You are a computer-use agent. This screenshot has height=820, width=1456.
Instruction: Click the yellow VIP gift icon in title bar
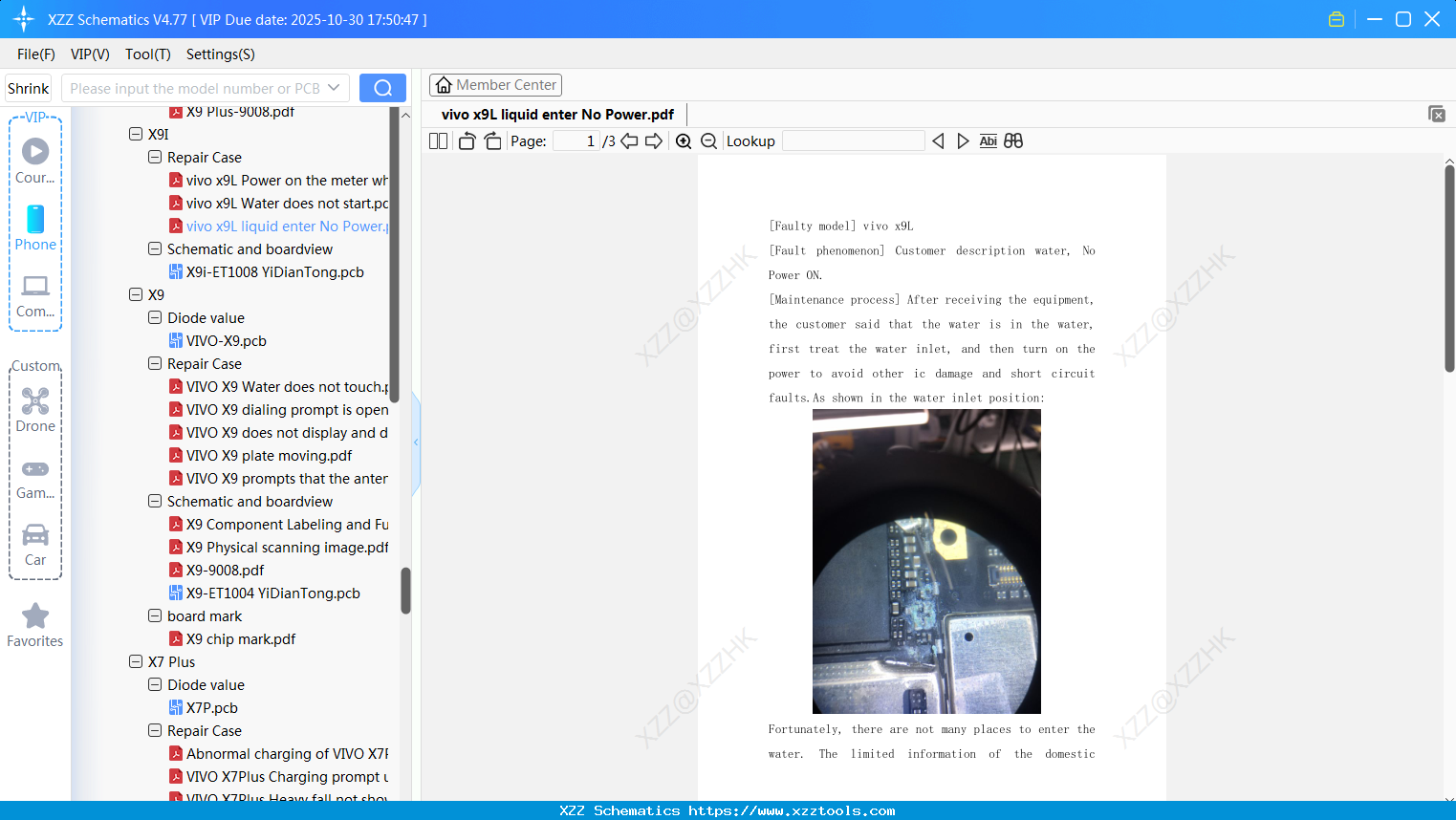[x=1336, y=19]
